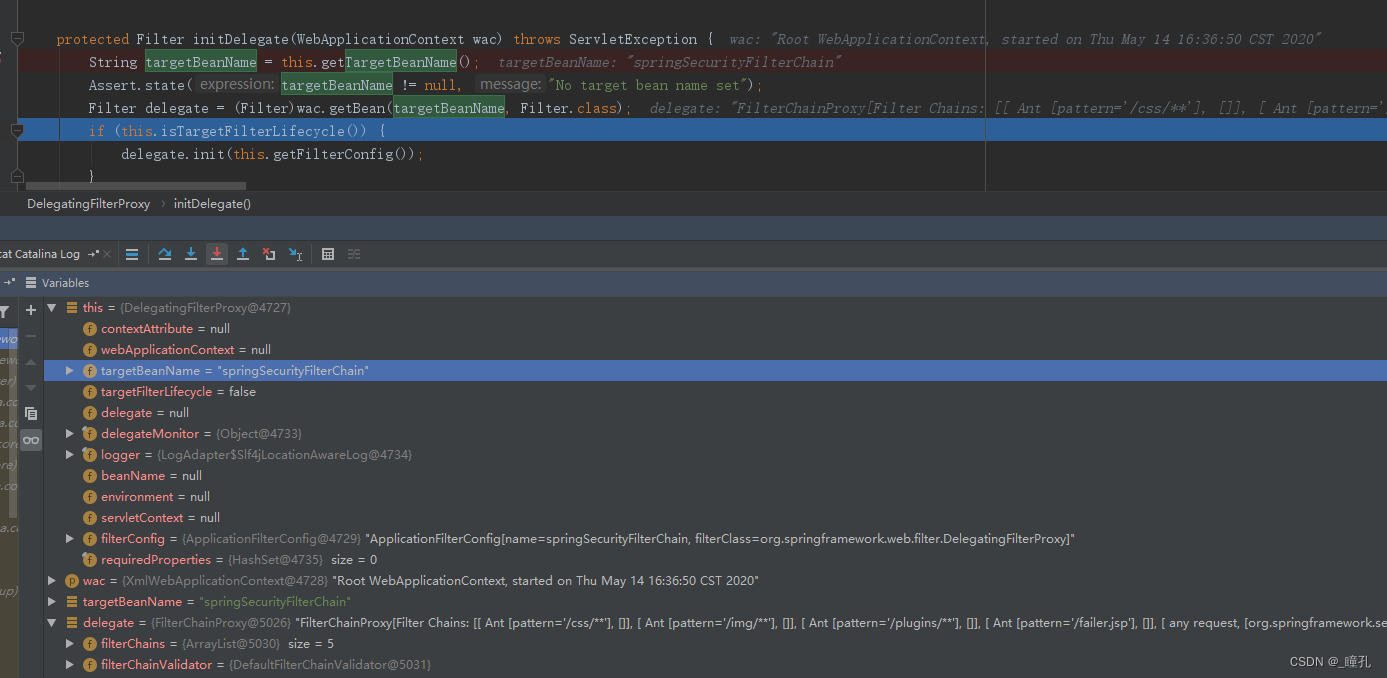The height and width of the screenshot is (678, 1387).
Task: Collapse the 'this' variable node
Action: [x=52, y=308]
